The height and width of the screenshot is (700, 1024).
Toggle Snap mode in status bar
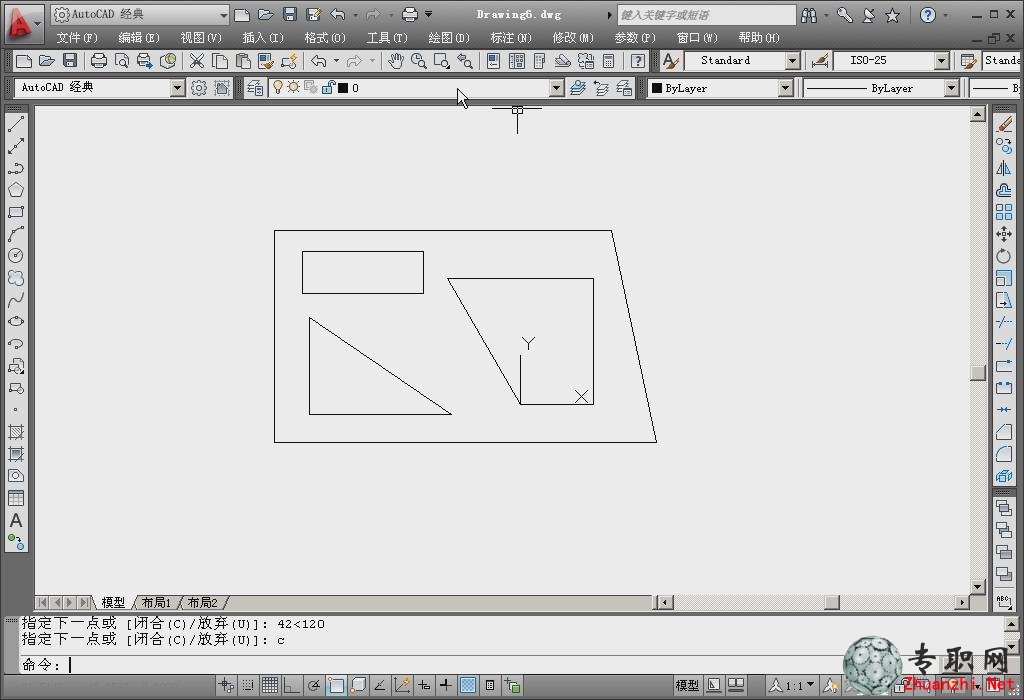click(248, 685)
